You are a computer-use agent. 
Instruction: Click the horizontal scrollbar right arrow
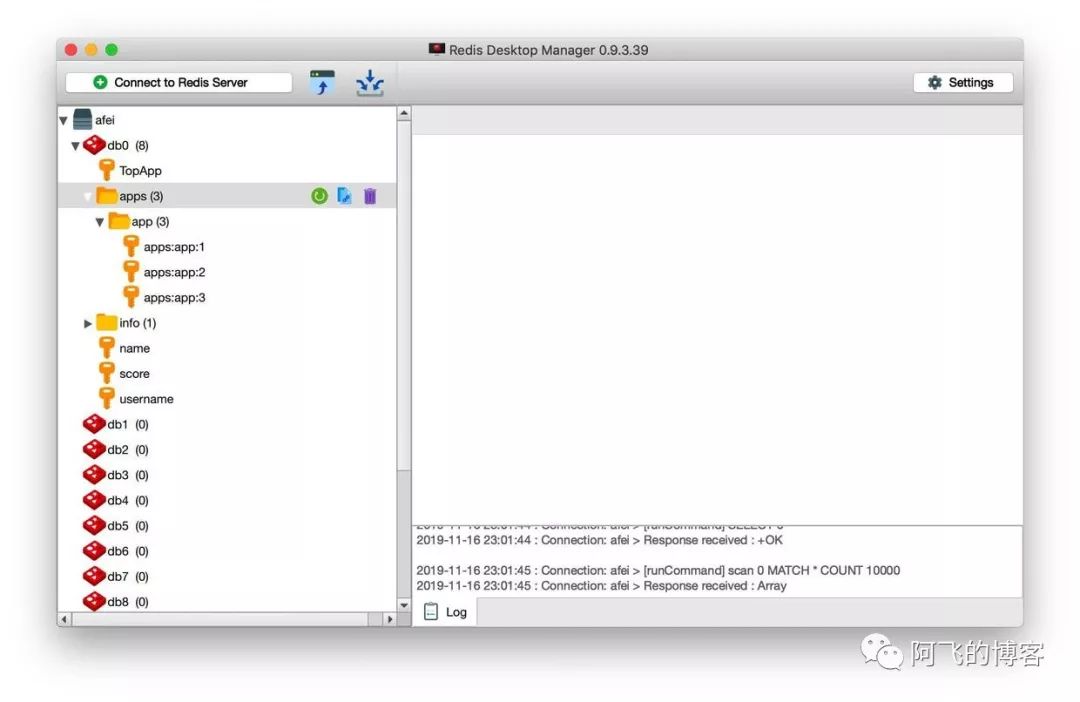pyautogui.click(x=390, y=619)
